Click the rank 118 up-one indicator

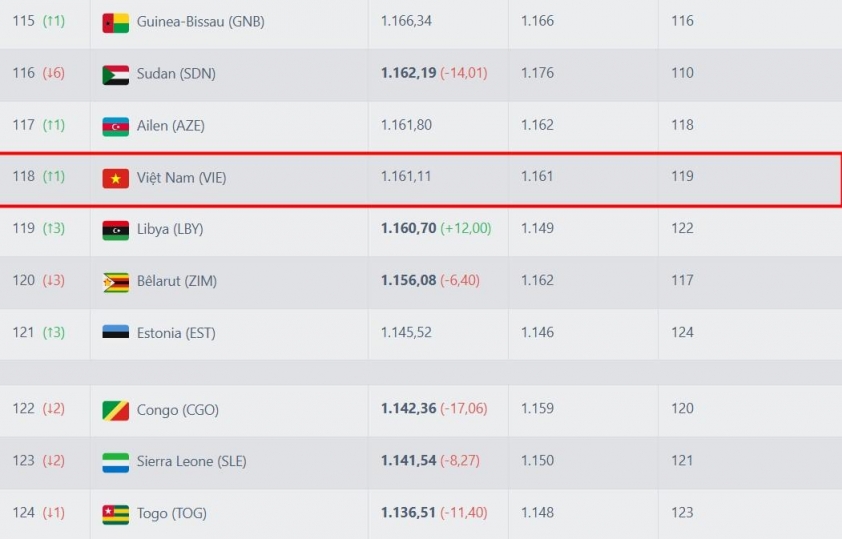[x=54, y=176]
